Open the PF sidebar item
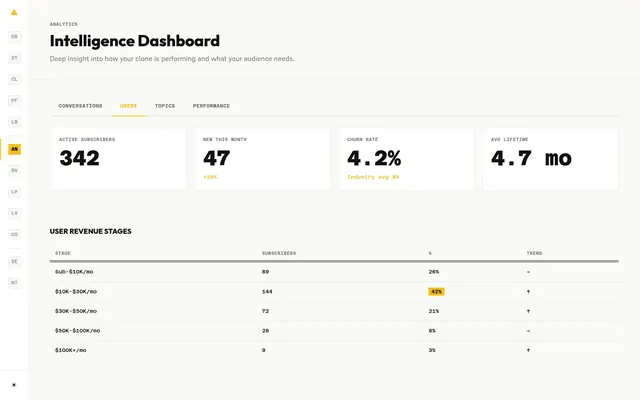This screenshot has width=640, height=400. [x=14, y=100]
